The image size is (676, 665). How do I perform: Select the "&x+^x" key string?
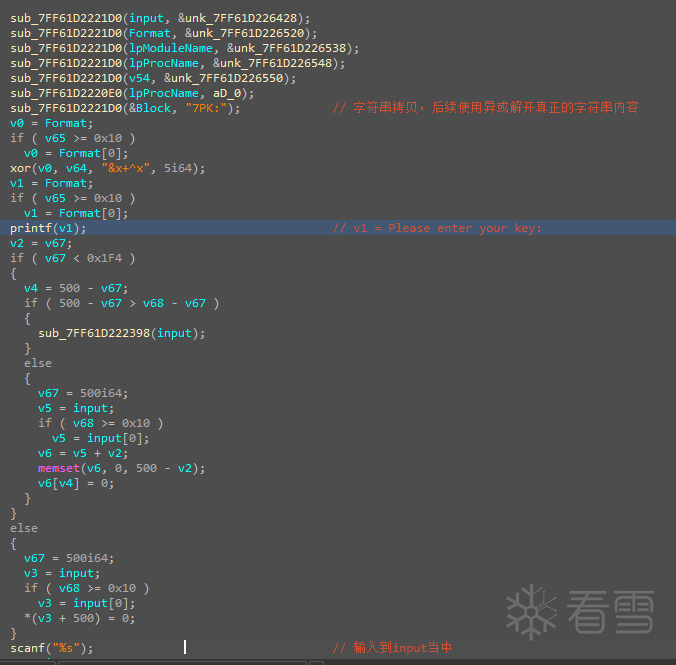125,168
